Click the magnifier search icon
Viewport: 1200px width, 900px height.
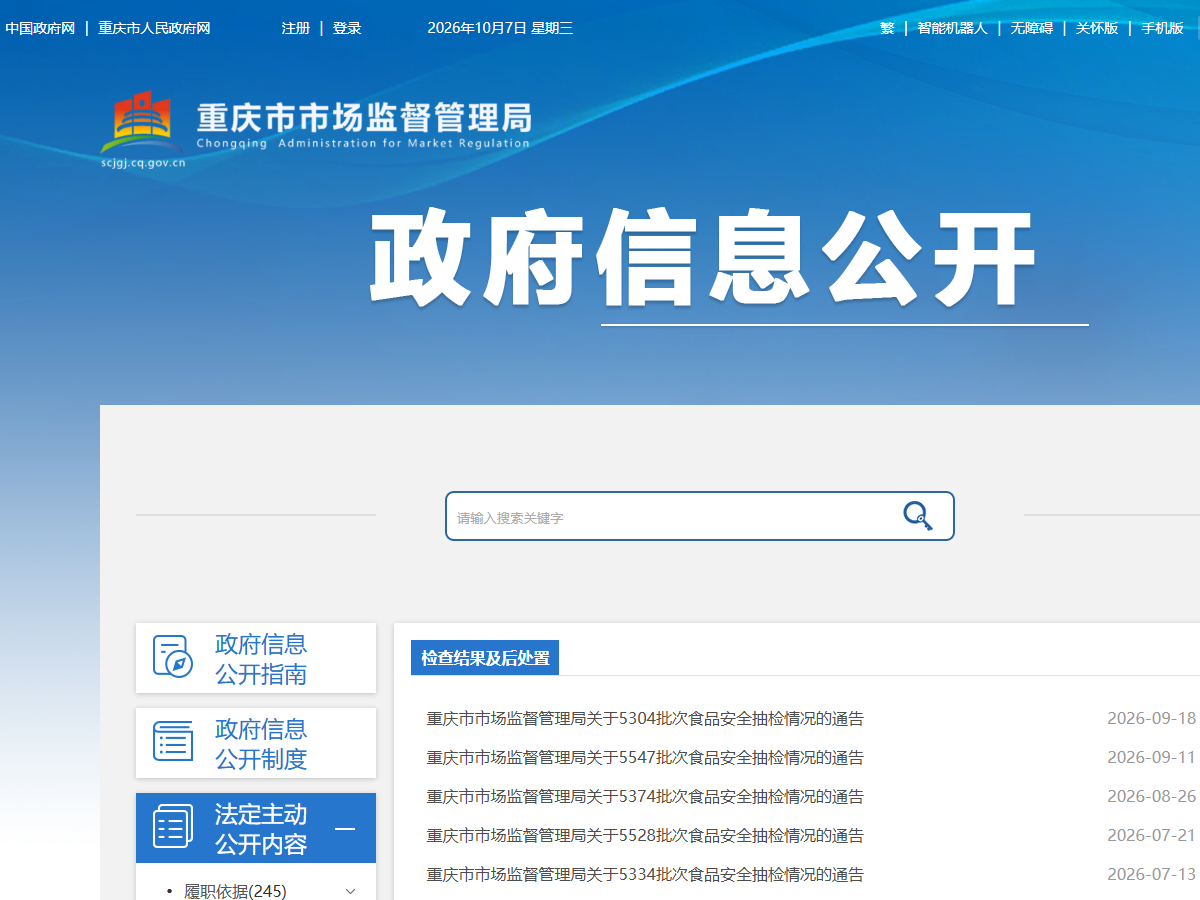pyautogui.click(x=917, y=516)
